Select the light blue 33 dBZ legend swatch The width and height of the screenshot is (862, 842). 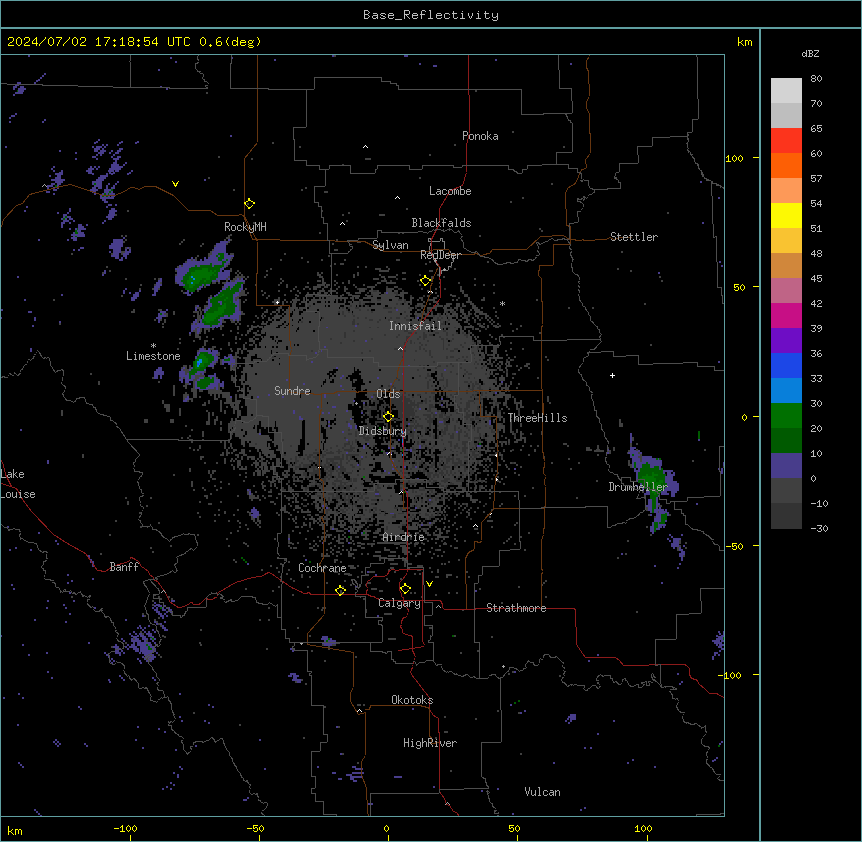point(786,390)
